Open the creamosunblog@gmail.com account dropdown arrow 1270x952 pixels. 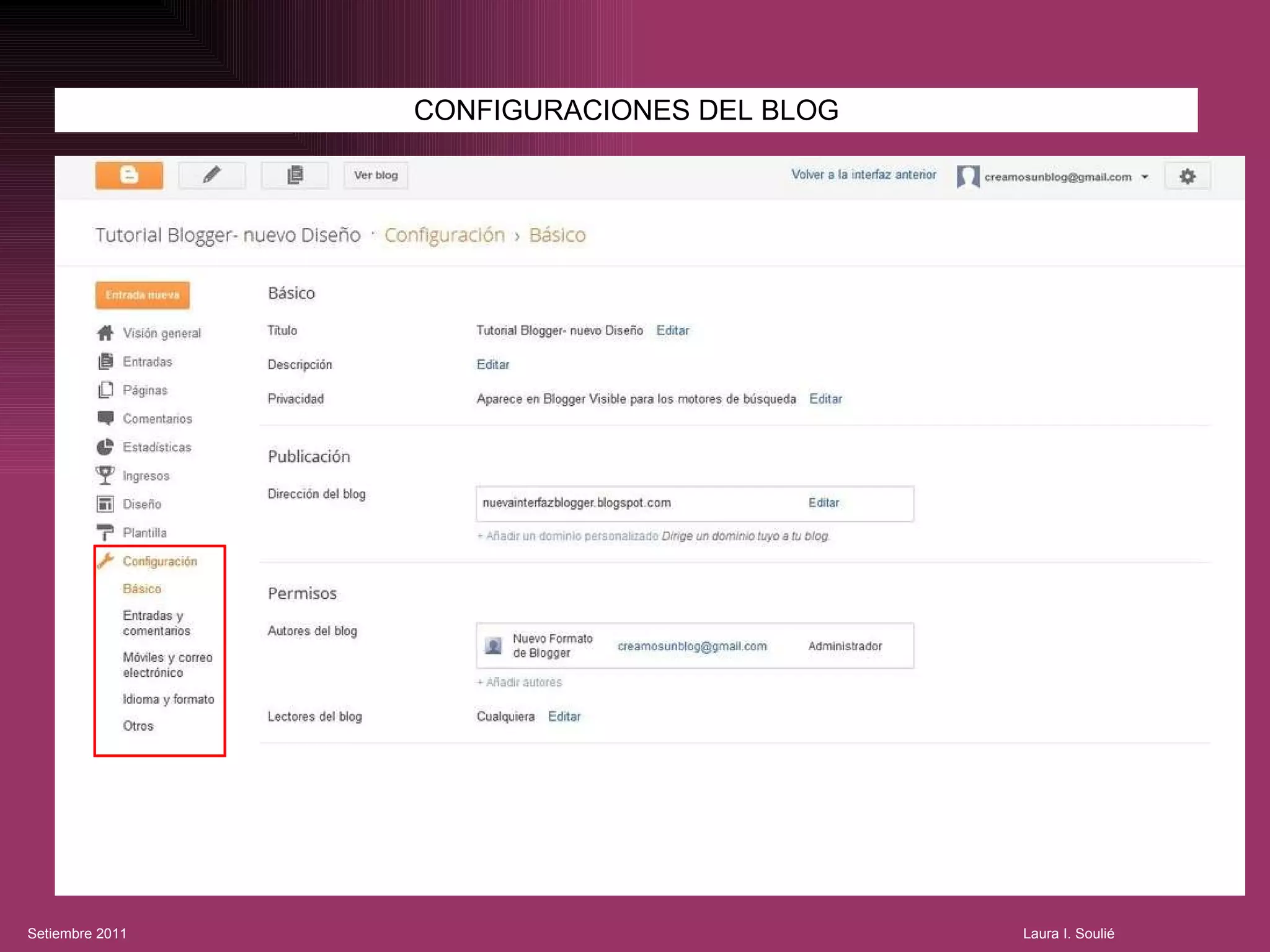pyautogui.click(x=1145, y=177)
